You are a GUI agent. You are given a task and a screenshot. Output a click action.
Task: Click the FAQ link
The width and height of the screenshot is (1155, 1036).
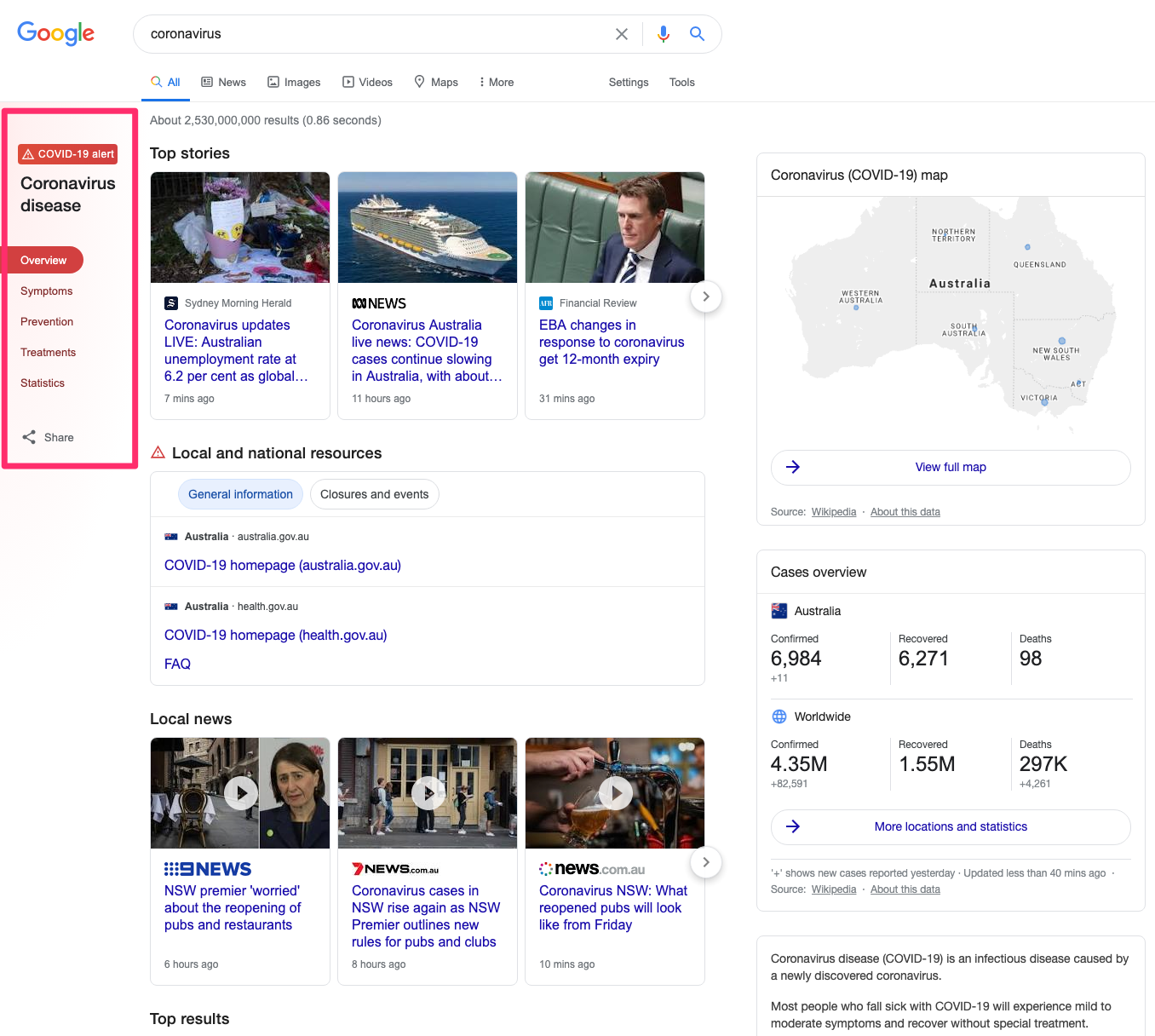(177, 665)
